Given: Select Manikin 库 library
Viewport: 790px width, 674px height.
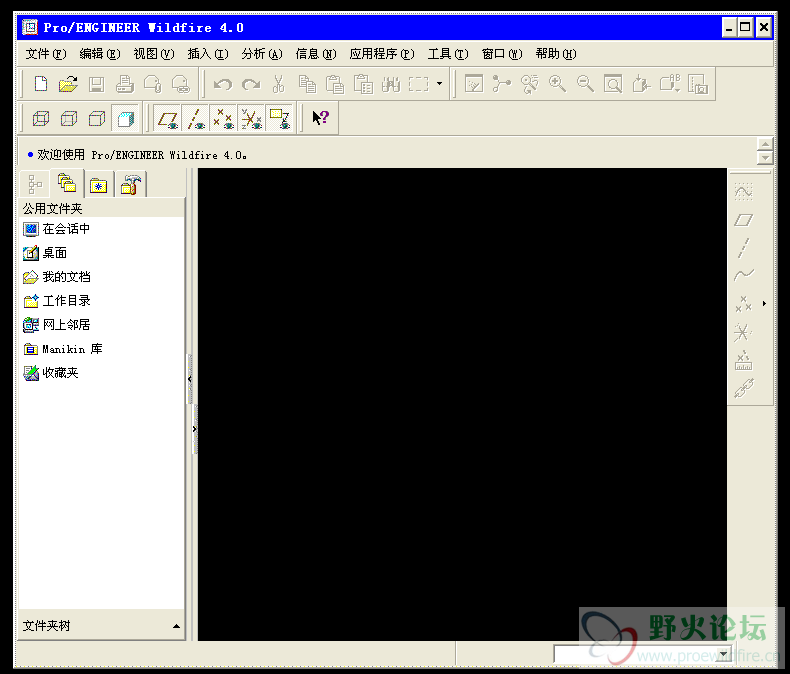Looking at the screenshot, I should [x=62, y=349].
